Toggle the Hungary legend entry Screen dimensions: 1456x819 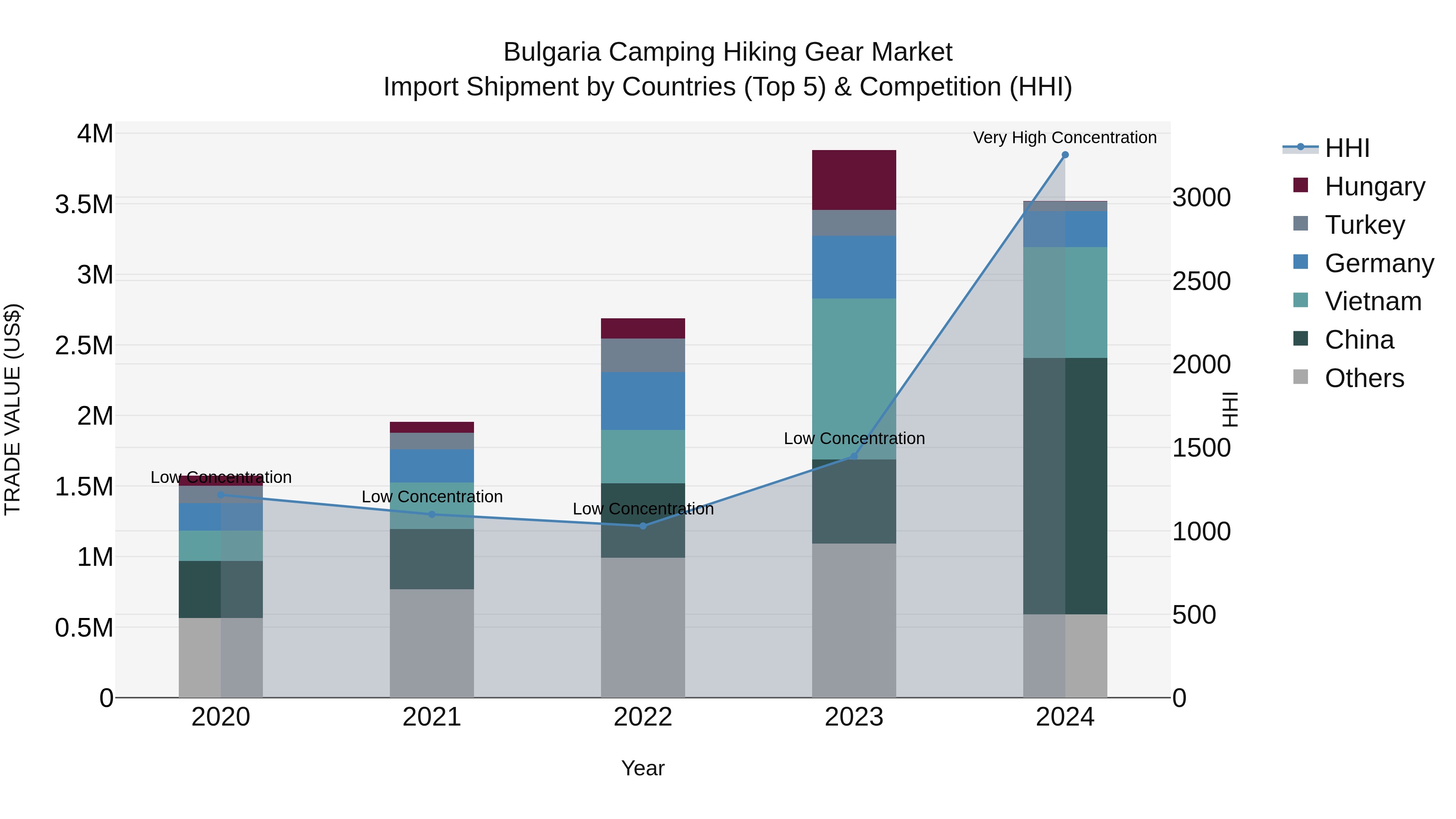pos(1359,186)
